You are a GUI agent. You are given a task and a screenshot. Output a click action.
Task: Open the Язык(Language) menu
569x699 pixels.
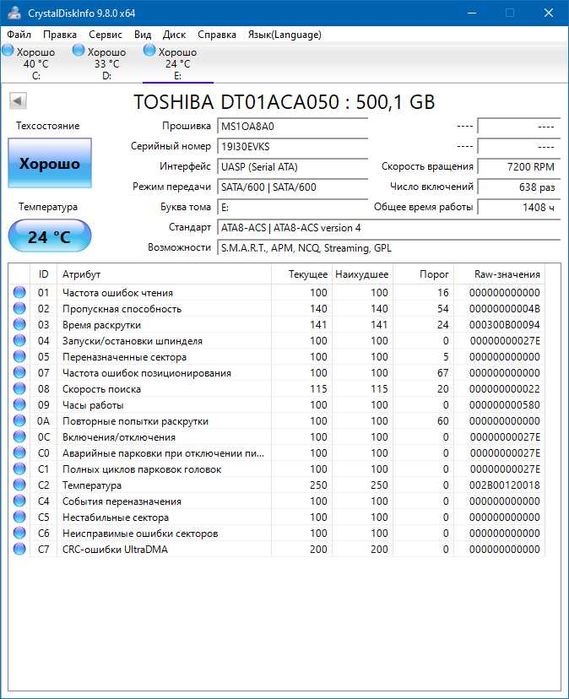(x=284, y=34)
